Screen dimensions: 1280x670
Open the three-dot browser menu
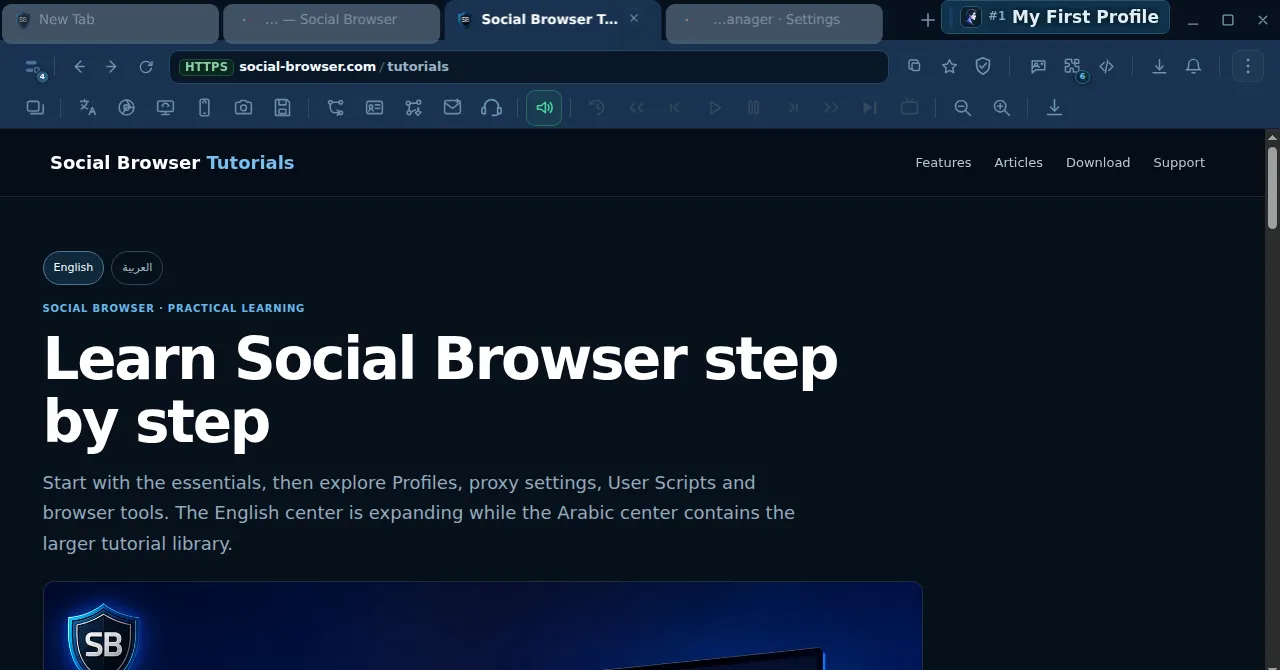[x=1248, y=66]
